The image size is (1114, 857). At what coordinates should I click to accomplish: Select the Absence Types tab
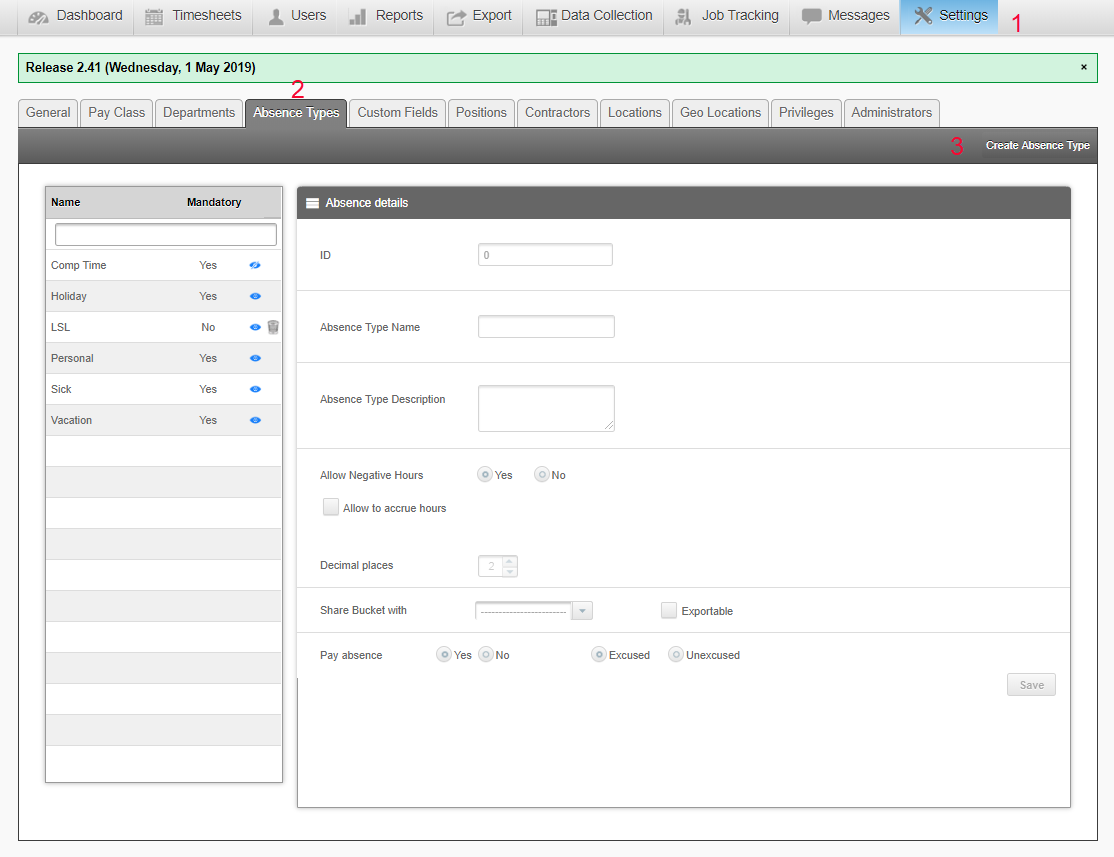296,113
